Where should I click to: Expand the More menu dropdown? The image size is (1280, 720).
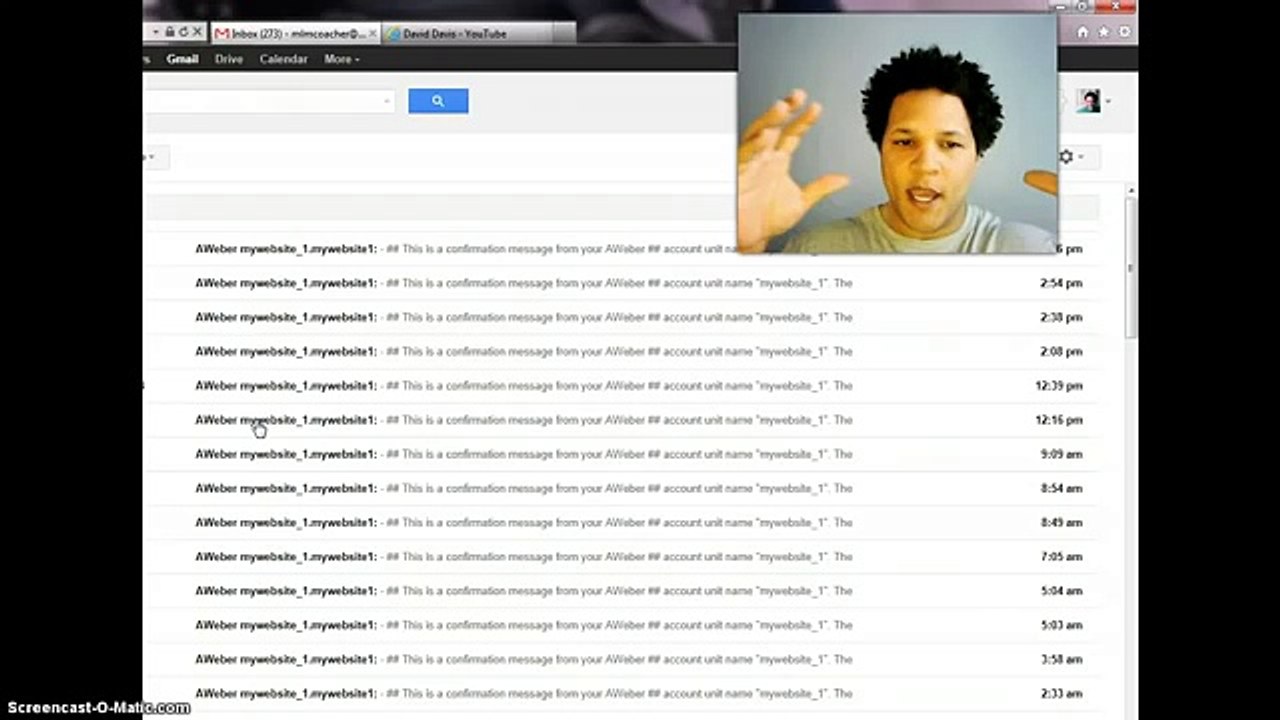[x=342, y=59]
